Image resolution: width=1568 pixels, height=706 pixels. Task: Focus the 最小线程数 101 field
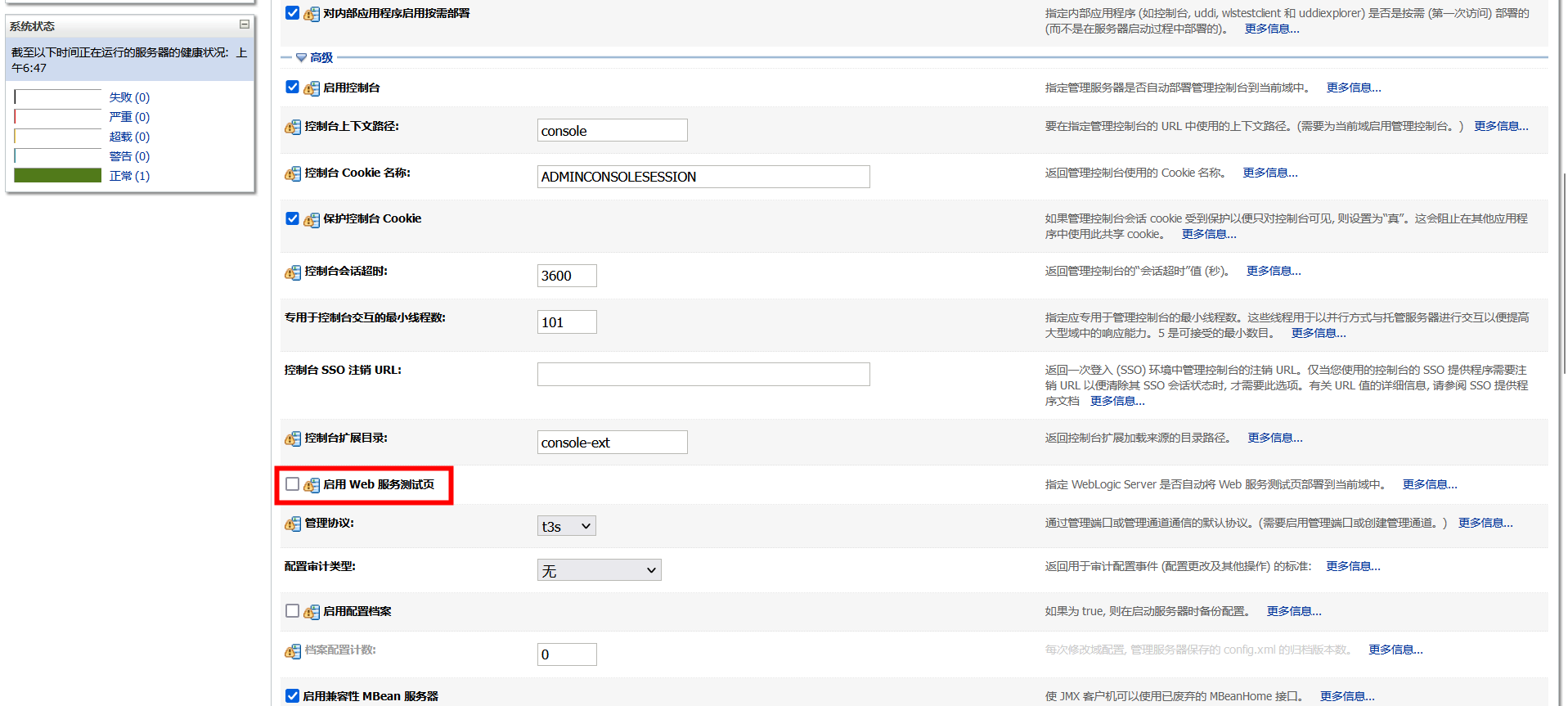(x=567, y=322)
